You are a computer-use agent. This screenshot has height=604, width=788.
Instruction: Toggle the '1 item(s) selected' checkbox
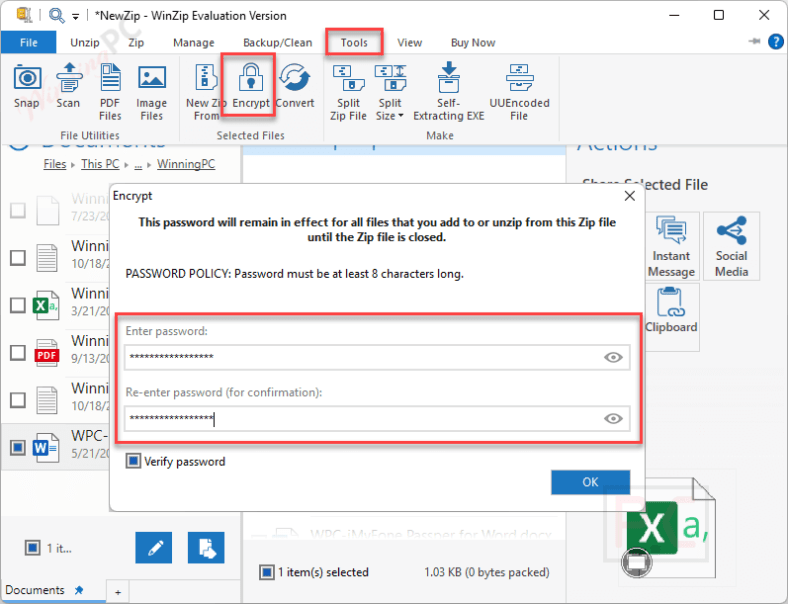(267, 572)
